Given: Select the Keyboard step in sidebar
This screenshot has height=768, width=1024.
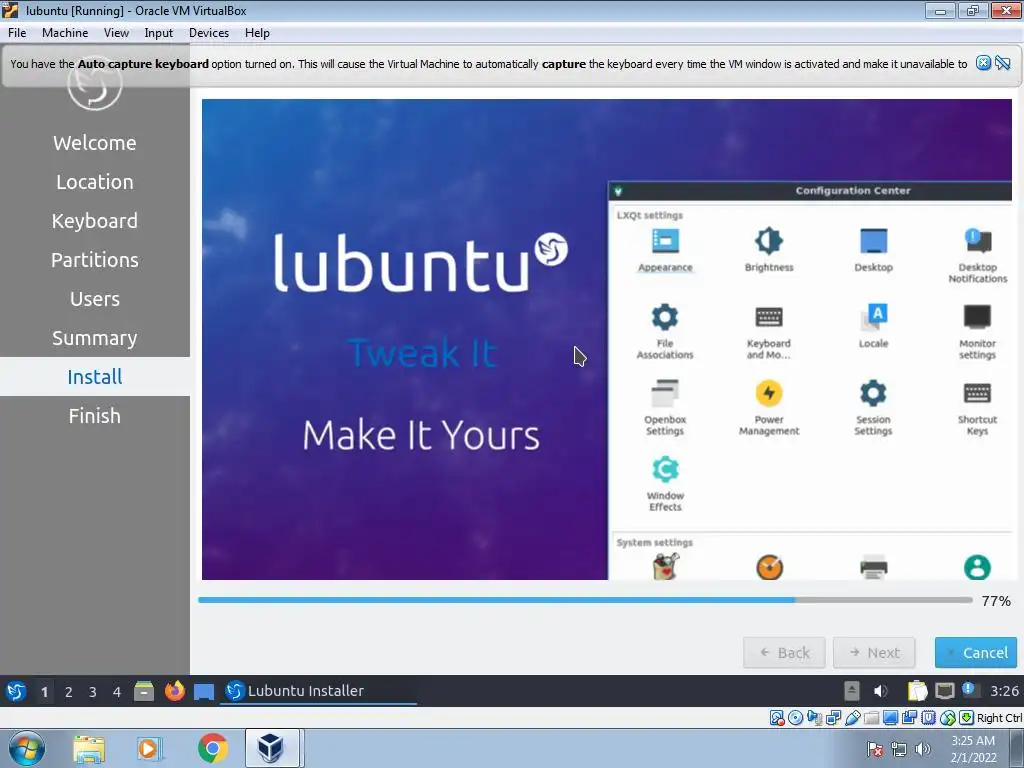Looking at the screenshot, I should pyautogui.click(x=95, y=221).
